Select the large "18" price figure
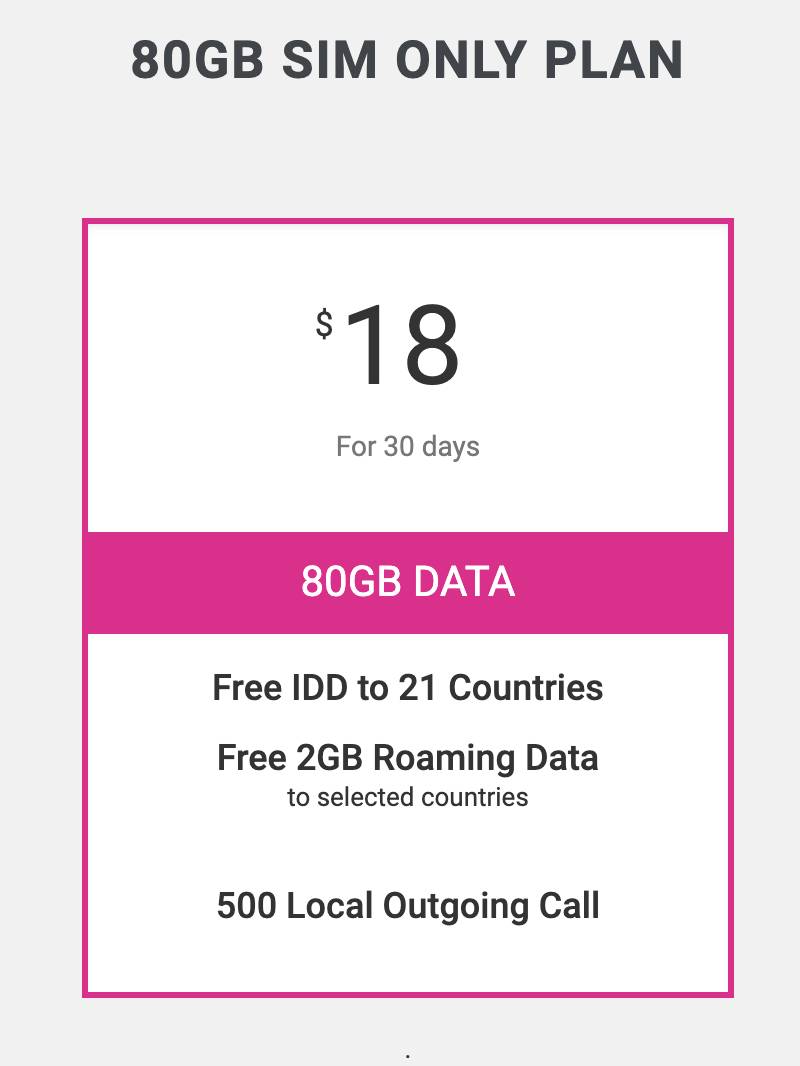800x1066 pixels. [403, 347]
